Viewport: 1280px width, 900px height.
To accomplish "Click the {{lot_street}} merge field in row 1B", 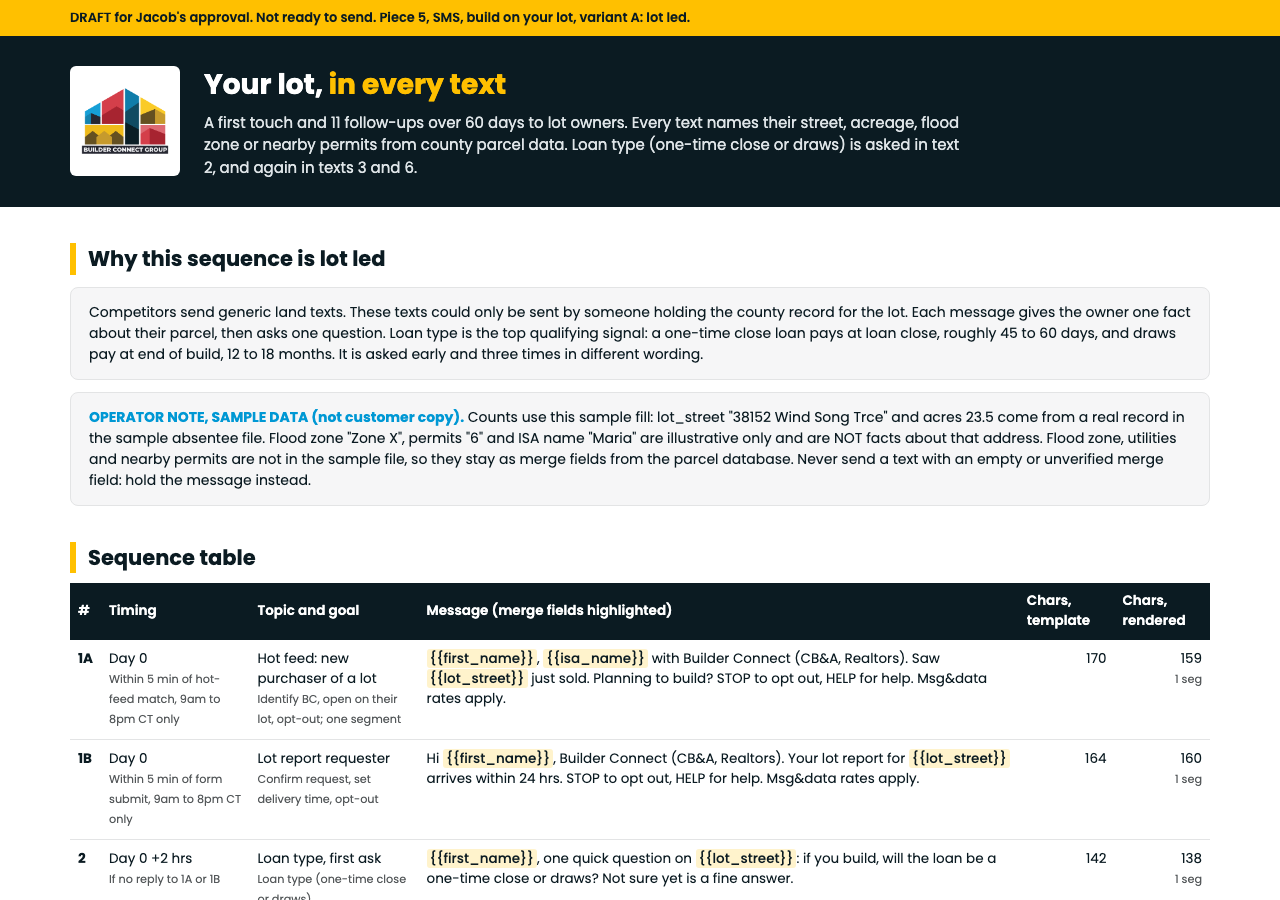I will pos(960,758).
